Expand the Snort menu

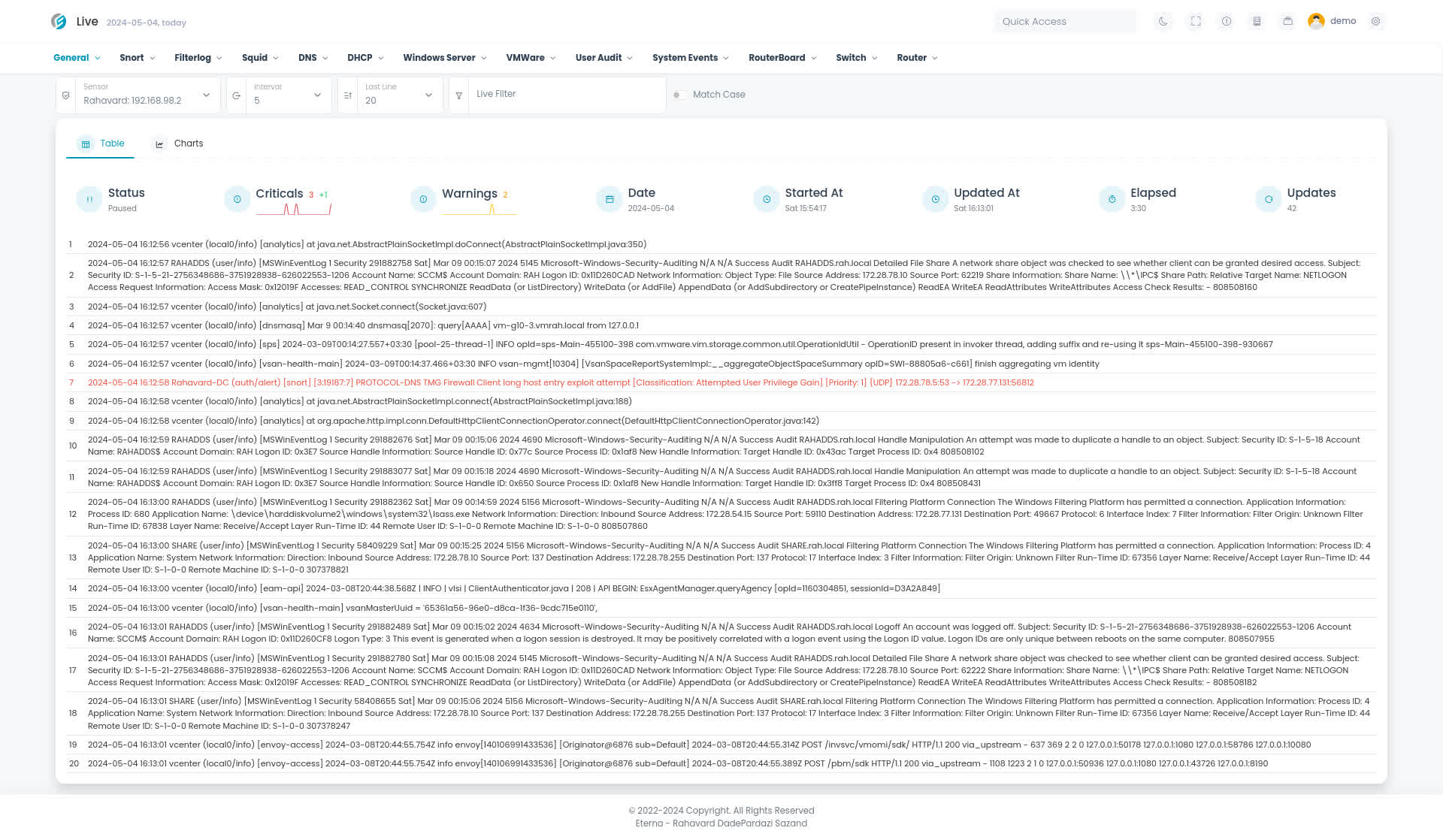click(138, 58)
